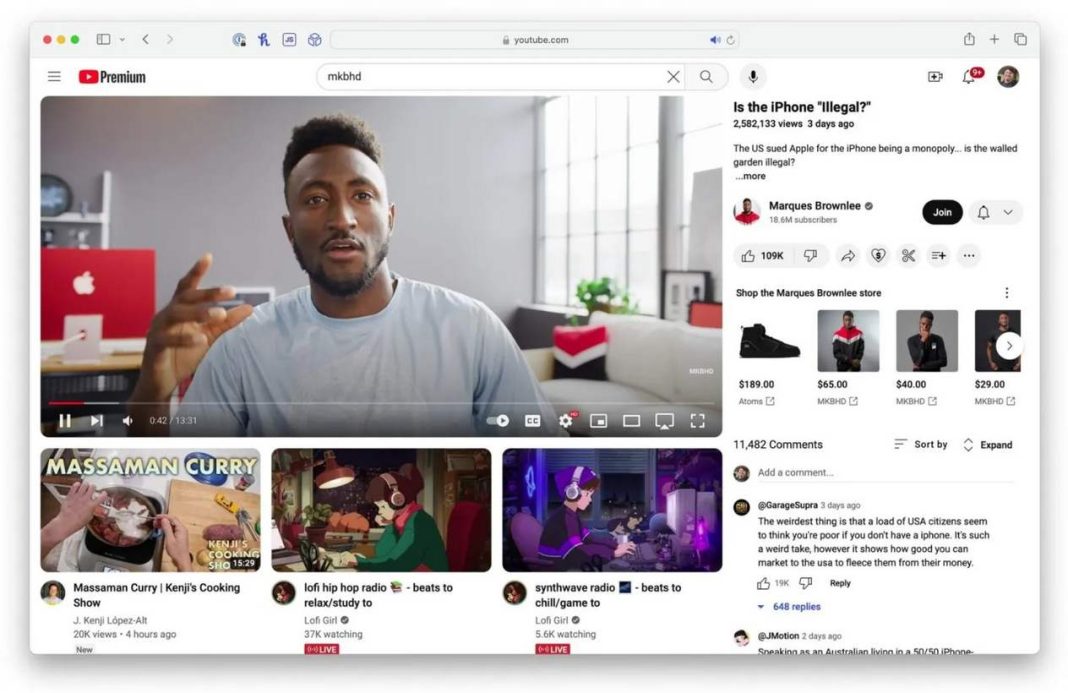Screen dimensions: 1068x693
Task: Open the Clip scissors tool
Action: point(908,256)
